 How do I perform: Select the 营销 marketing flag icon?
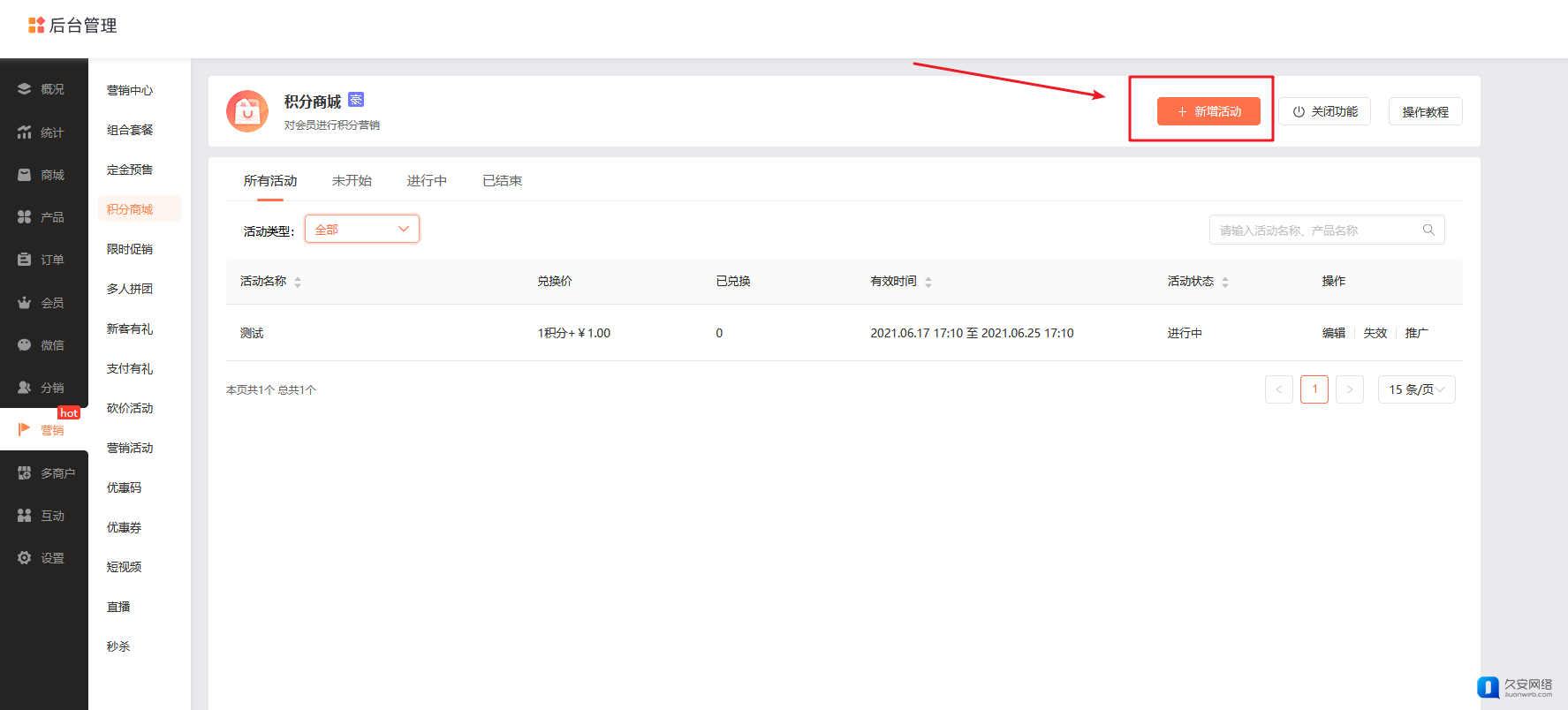pyautogui.click(x=25, y=429)
